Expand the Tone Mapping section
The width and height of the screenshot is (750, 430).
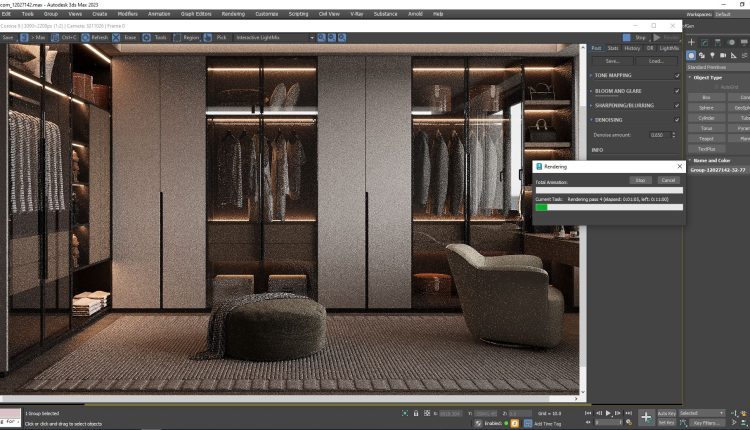point(591,76)
